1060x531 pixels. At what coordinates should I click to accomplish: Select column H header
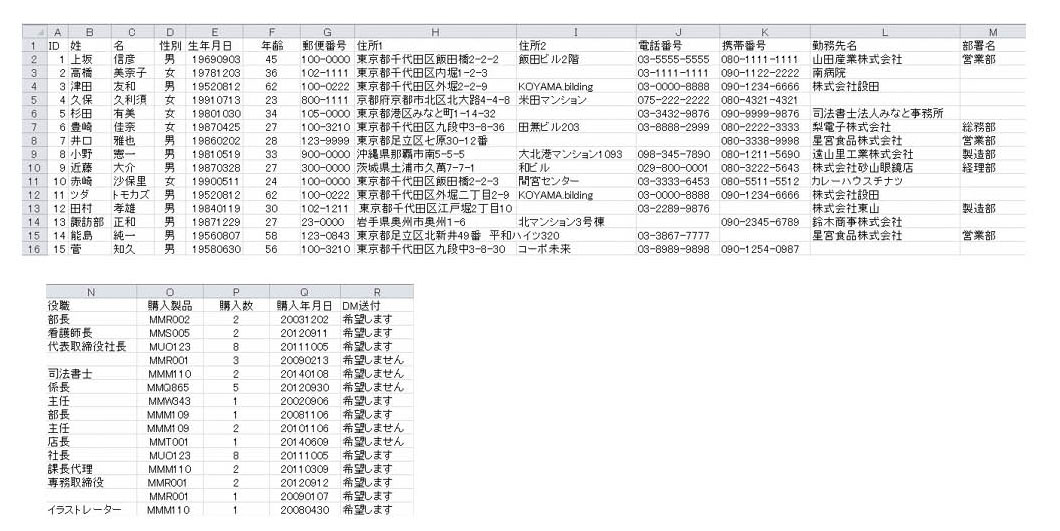435,32
